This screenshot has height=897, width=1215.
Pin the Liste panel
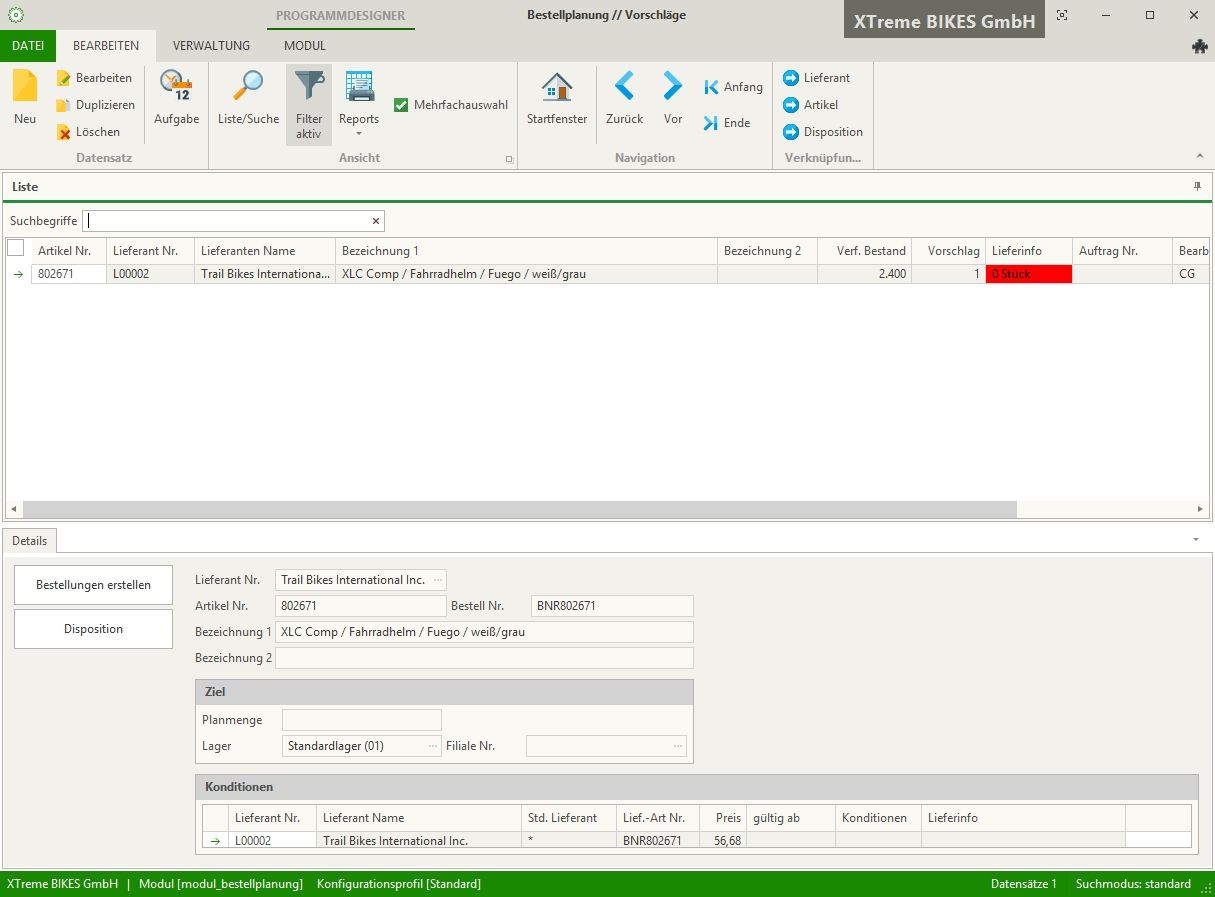pyautogui.click(x=1197, y=186)
